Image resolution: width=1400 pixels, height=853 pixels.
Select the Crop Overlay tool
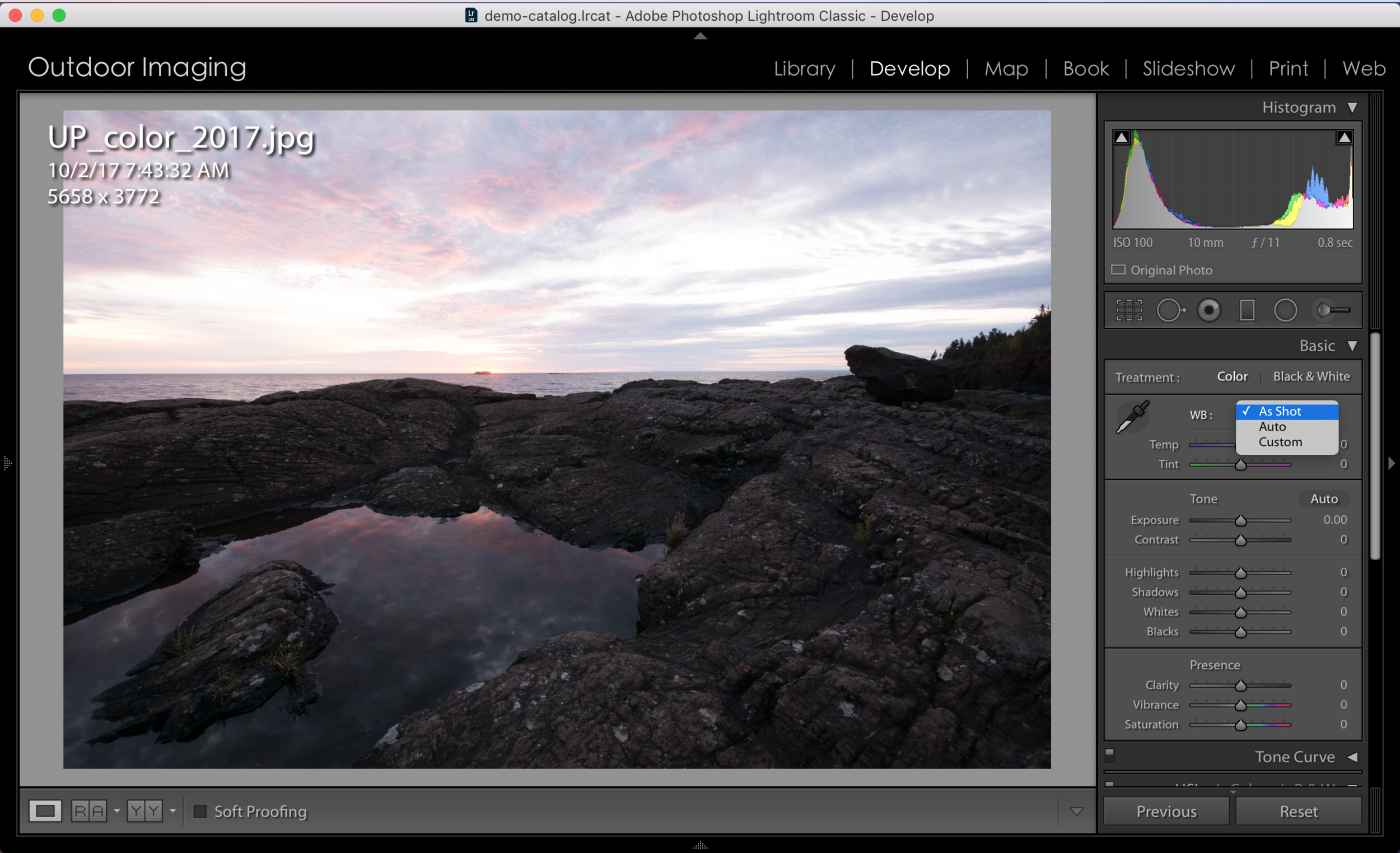[x=1128, y=310]
